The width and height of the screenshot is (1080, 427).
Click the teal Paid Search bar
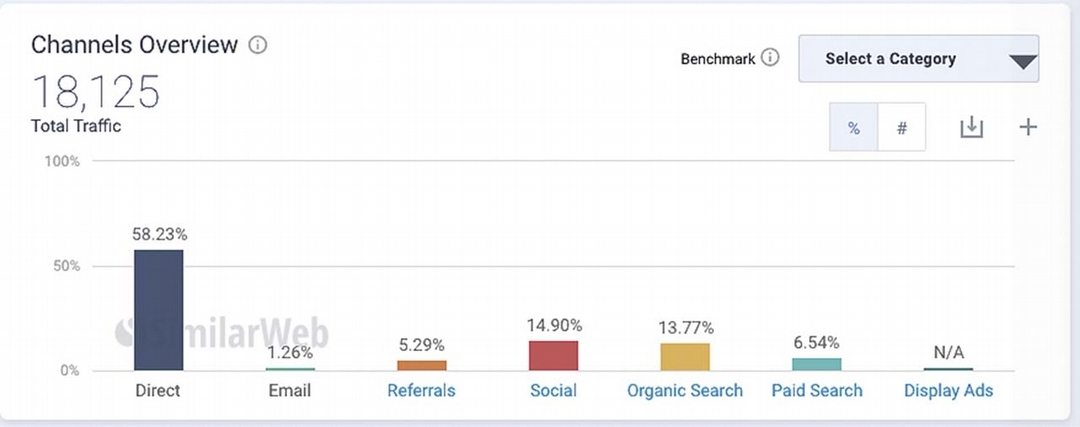pos(816,364)
